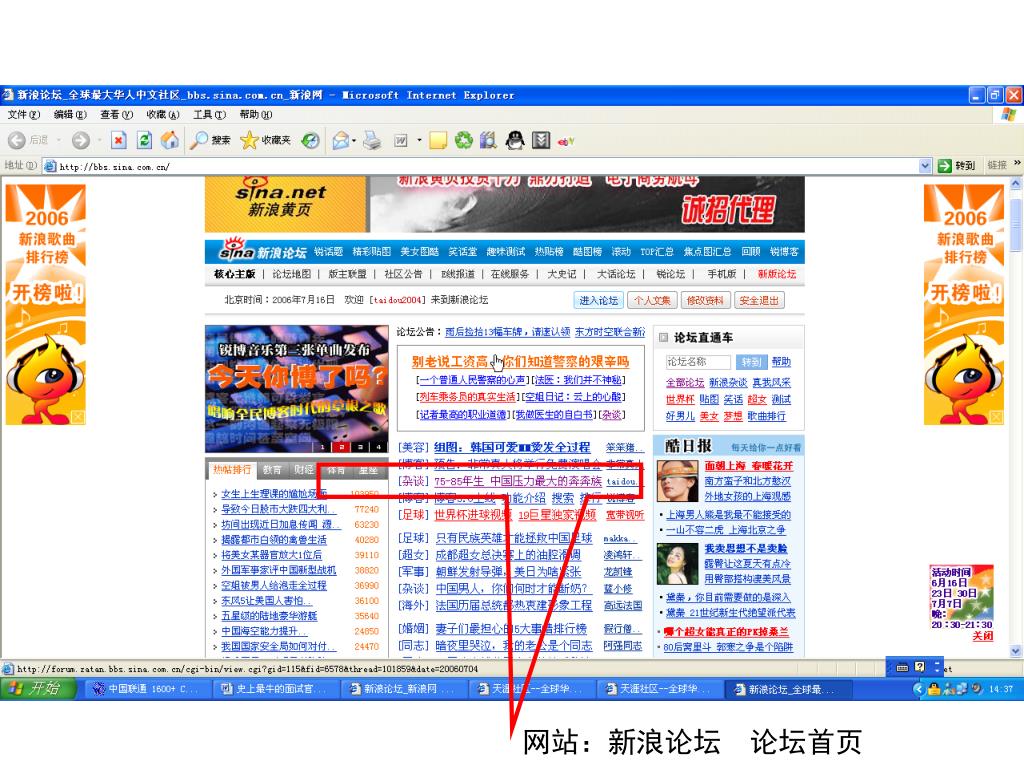Click the address bar URL field
Viewport: 1024px width, 768px height.
coord(480,167)
